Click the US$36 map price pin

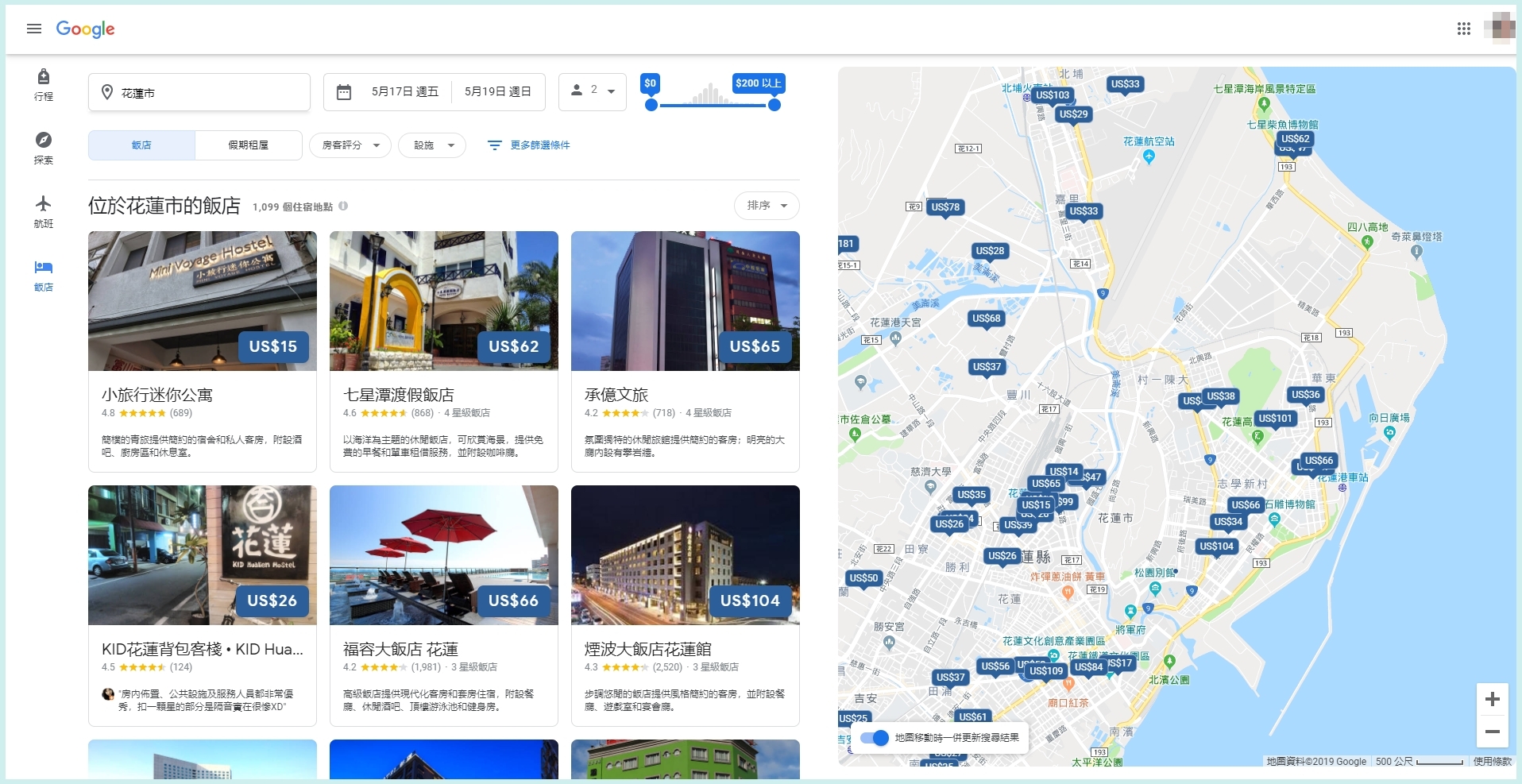click(x=1305, y=395)
